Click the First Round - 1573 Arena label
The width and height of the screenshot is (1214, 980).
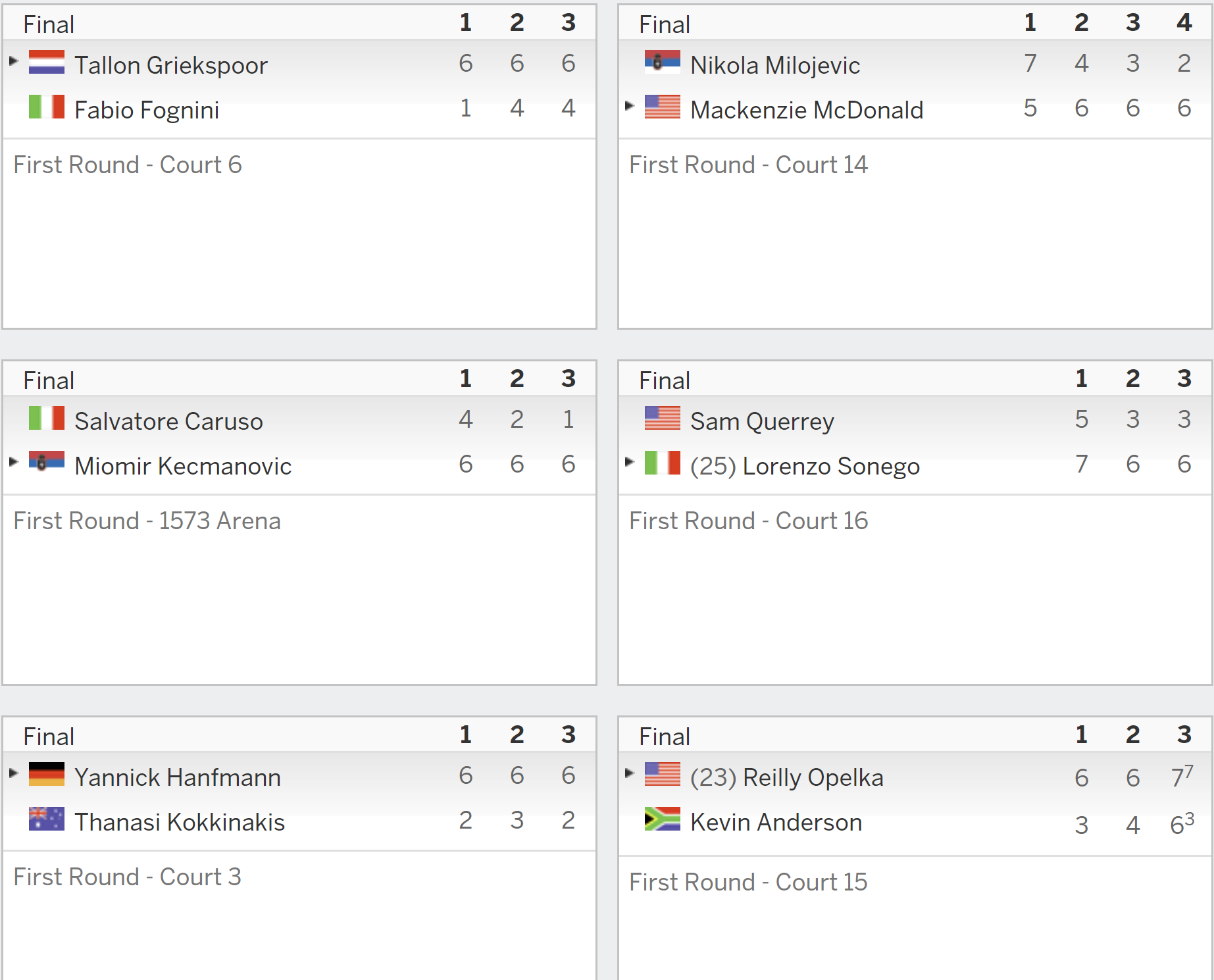pos(147,521)
